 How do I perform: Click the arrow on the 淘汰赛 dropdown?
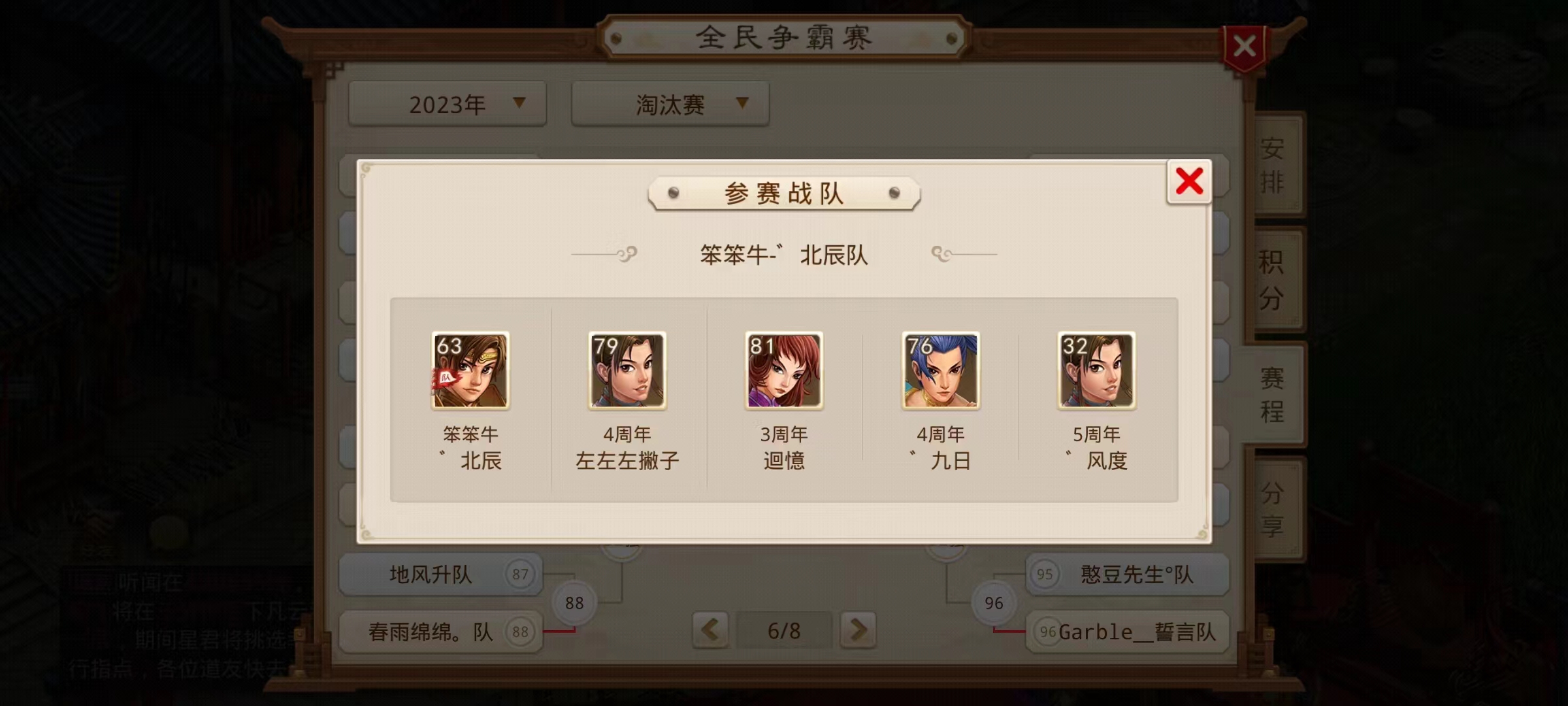click(742, 103)
